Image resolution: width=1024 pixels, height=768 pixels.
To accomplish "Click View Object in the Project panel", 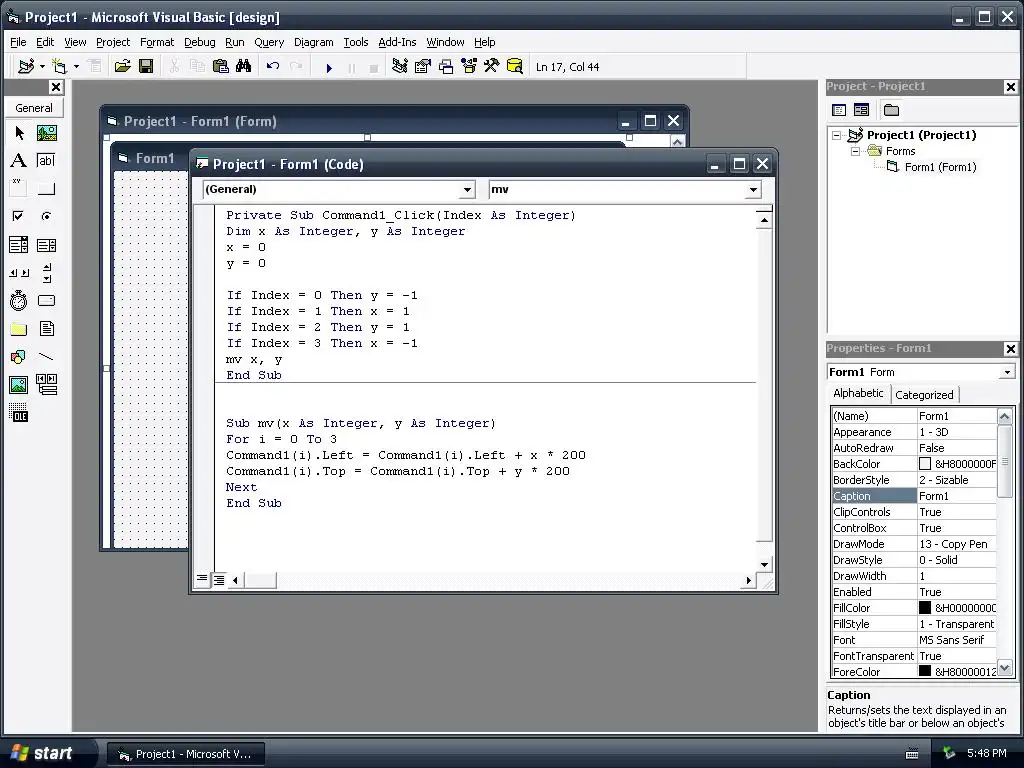I will click(x=861, y=110).
